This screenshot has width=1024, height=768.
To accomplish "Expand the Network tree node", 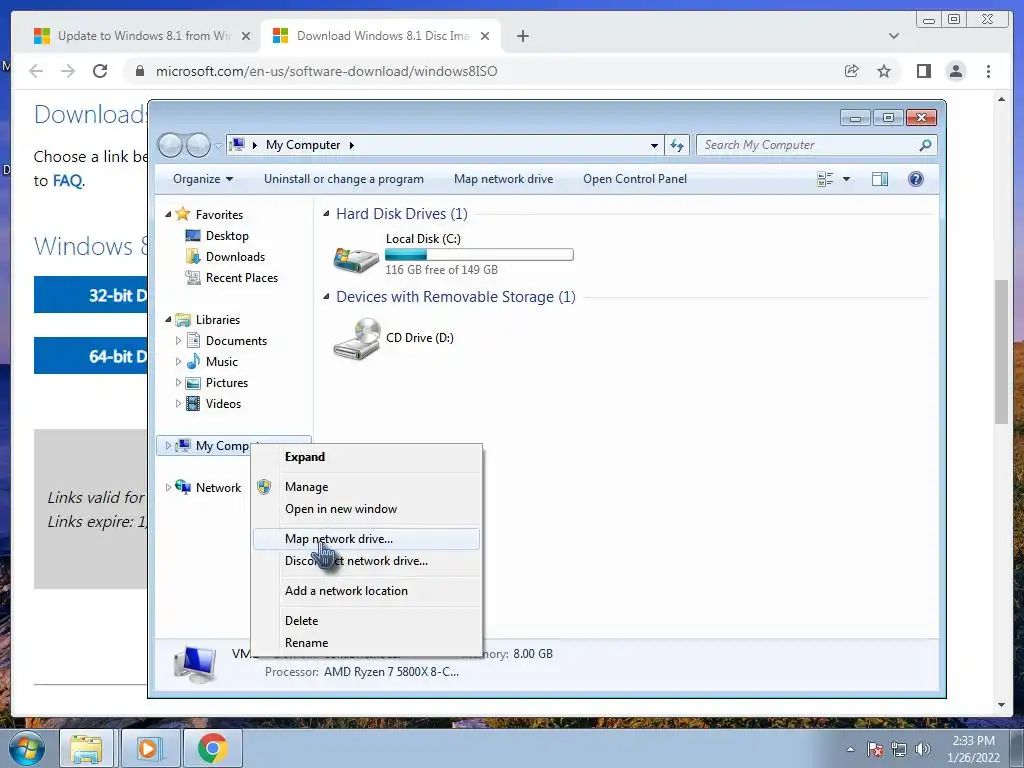I will coord(168,487).
